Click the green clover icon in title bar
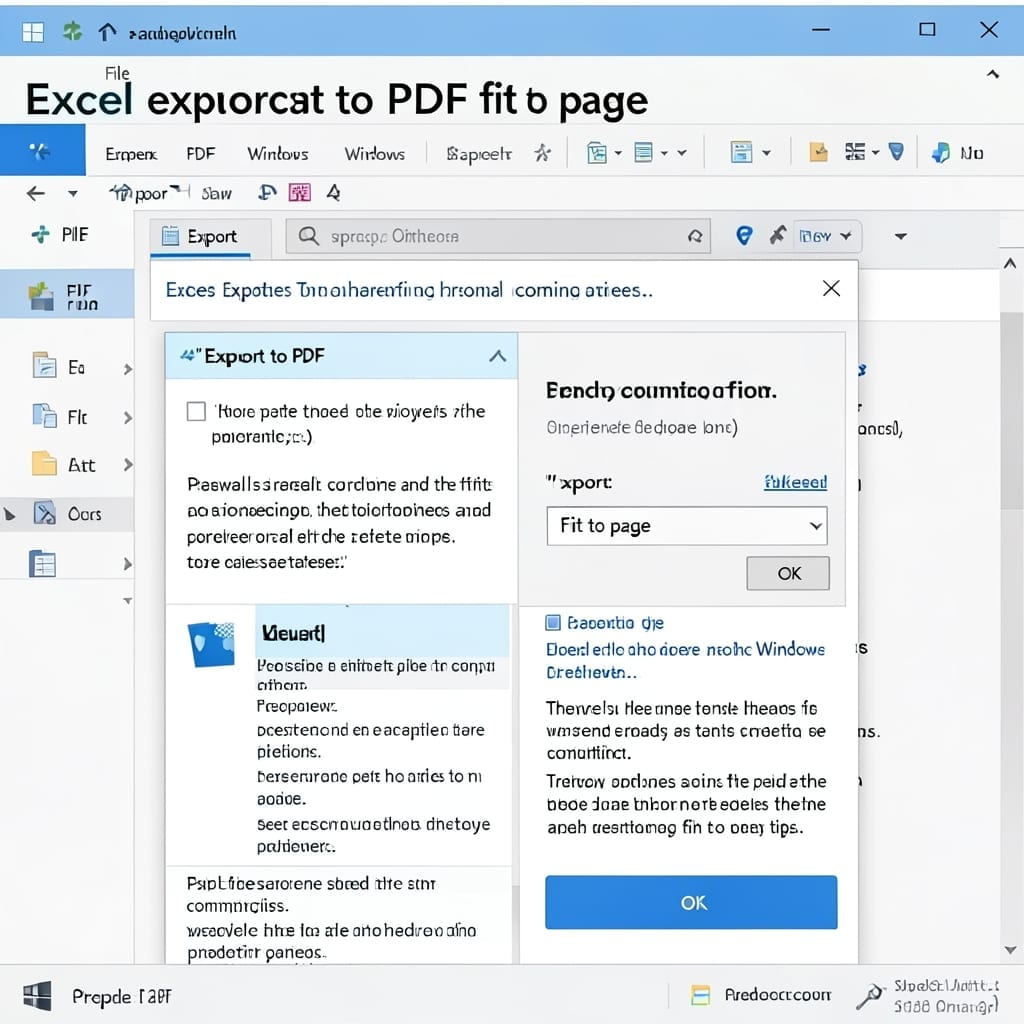The height and width of the screenshot is (1024, 1024). click(72, 31)
